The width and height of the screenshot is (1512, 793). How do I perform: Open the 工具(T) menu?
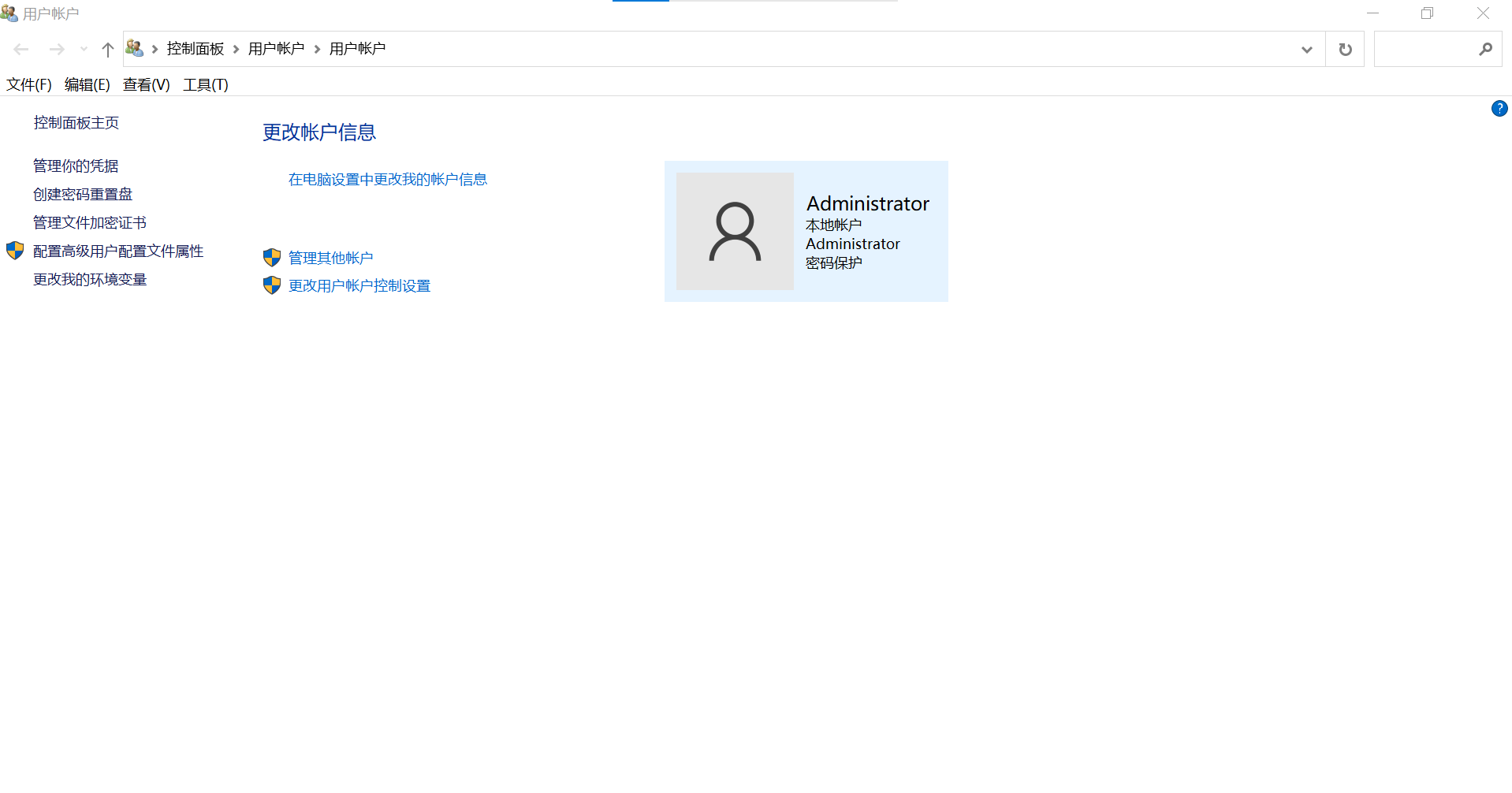205,84
